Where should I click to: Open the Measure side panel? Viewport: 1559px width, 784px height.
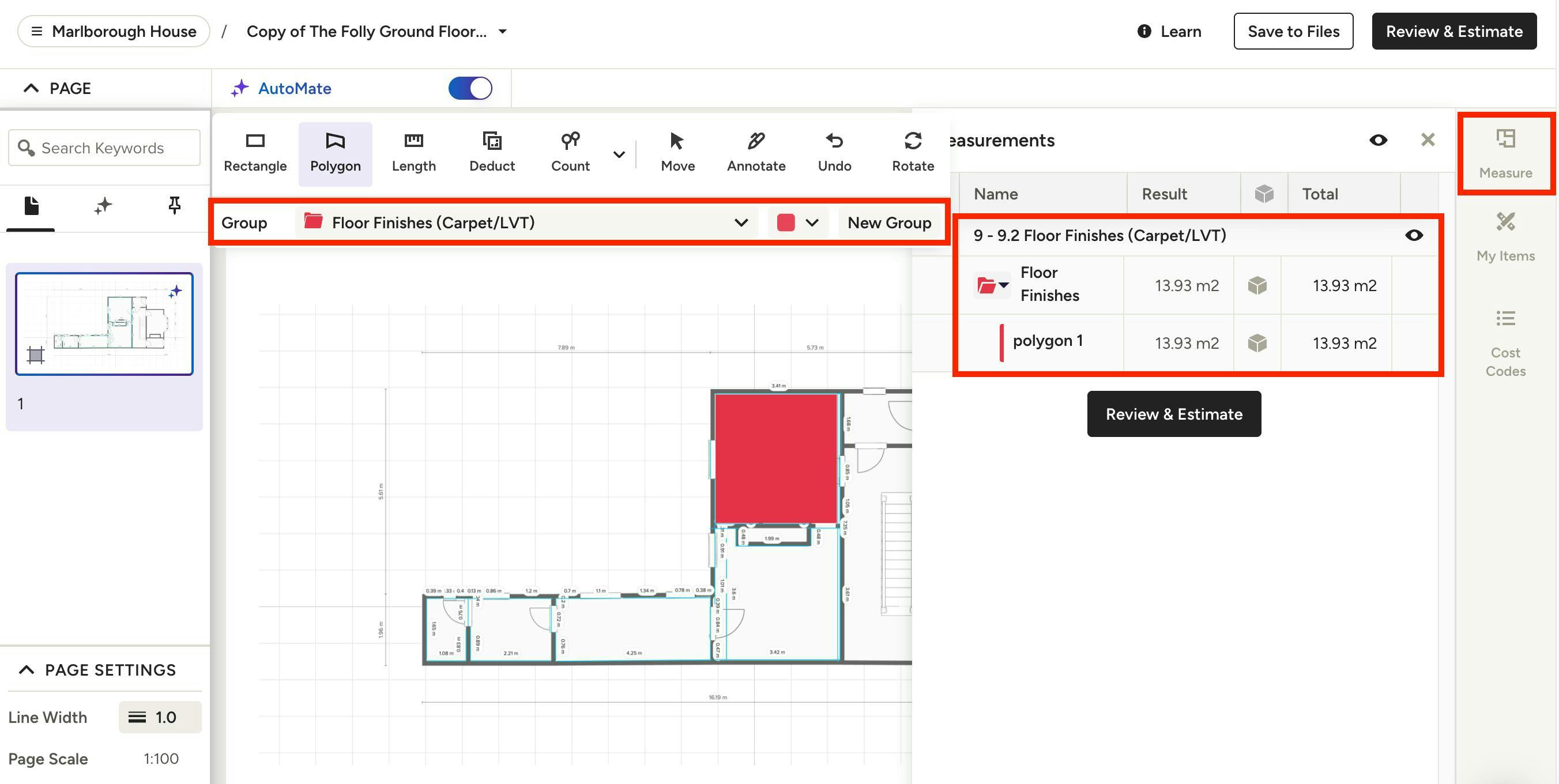[x=1505, y=154]
